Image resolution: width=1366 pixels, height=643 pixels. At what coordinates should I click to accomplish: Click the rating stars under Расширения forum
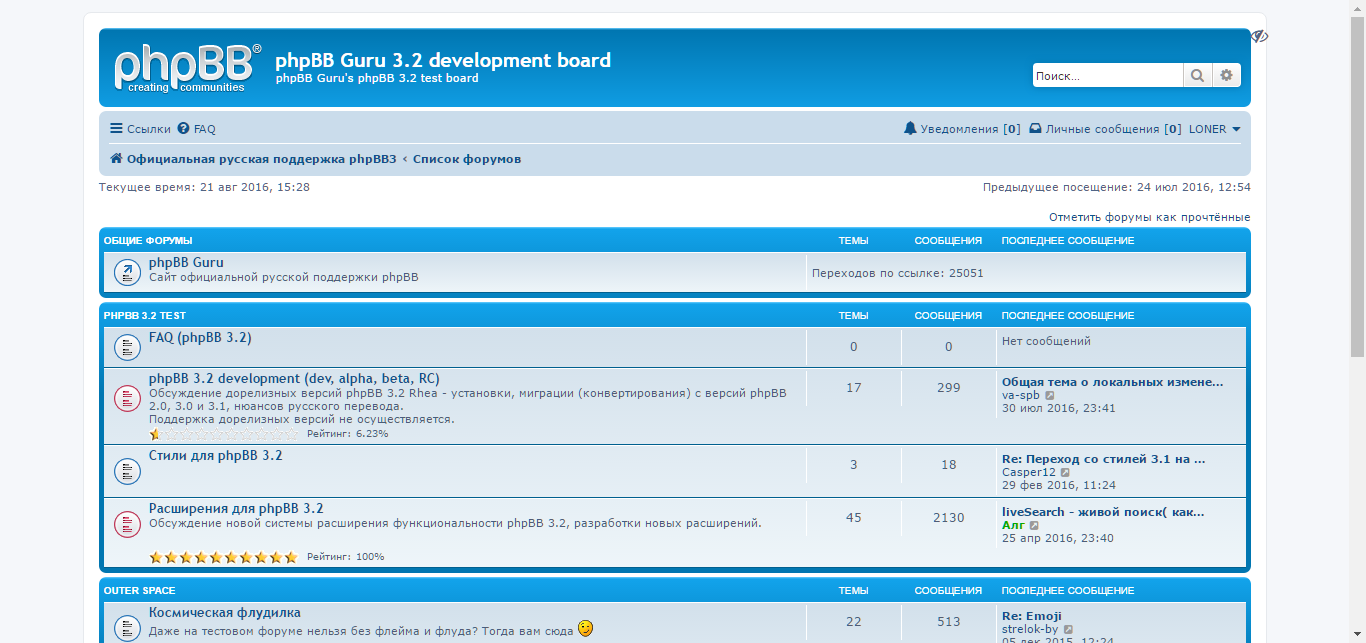(x=224, y=557)
